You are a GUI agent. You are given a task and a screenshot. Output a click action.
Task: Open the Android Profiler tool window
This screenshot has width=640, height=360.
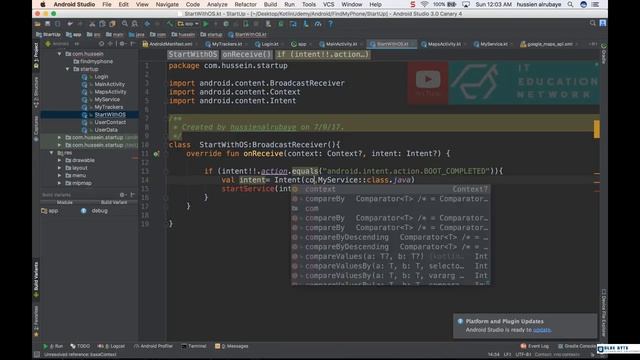coord(153,346)
